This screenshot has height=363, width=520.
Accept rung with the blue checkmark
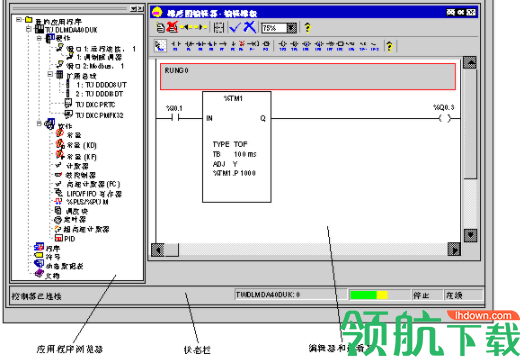[235, 28]
